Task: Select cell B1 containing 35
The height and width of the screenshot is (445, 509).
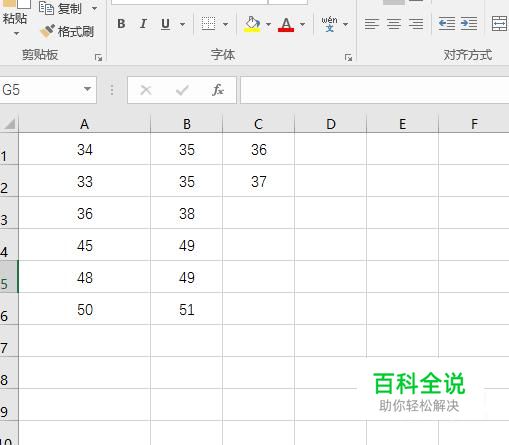Action: coord(187,149)
